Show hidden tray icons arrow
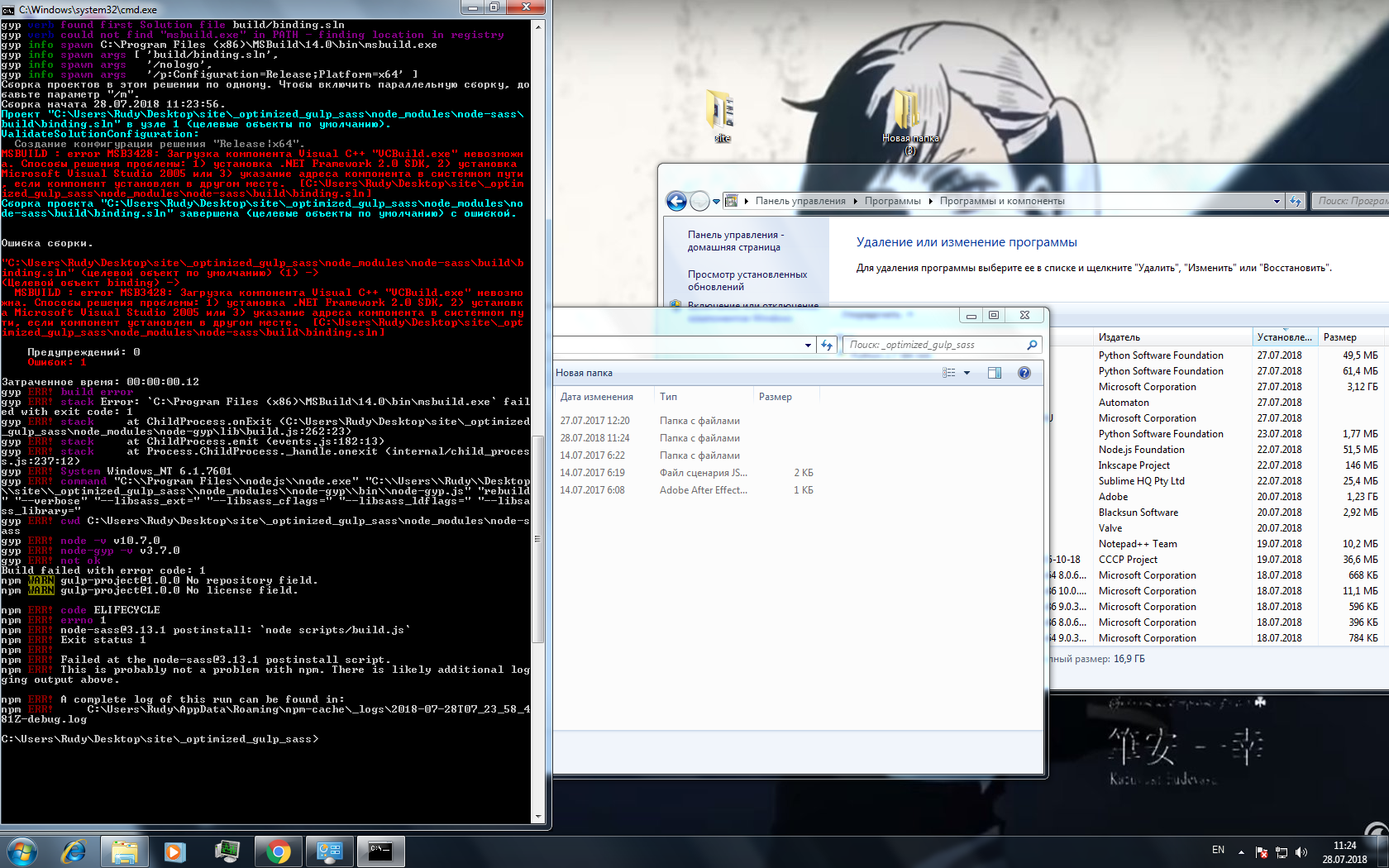Viewport: 1389px width, 868px height. point(1241,852)
